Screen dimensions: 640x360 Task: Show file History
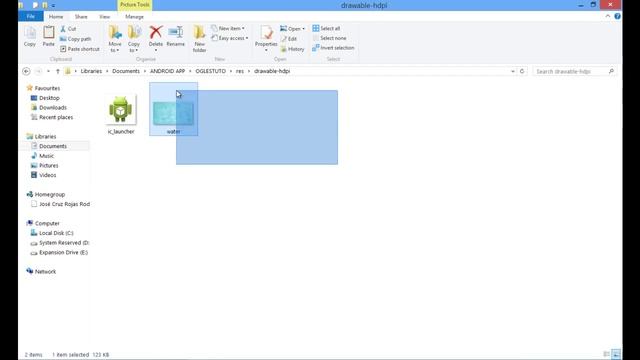click(292, 49)
